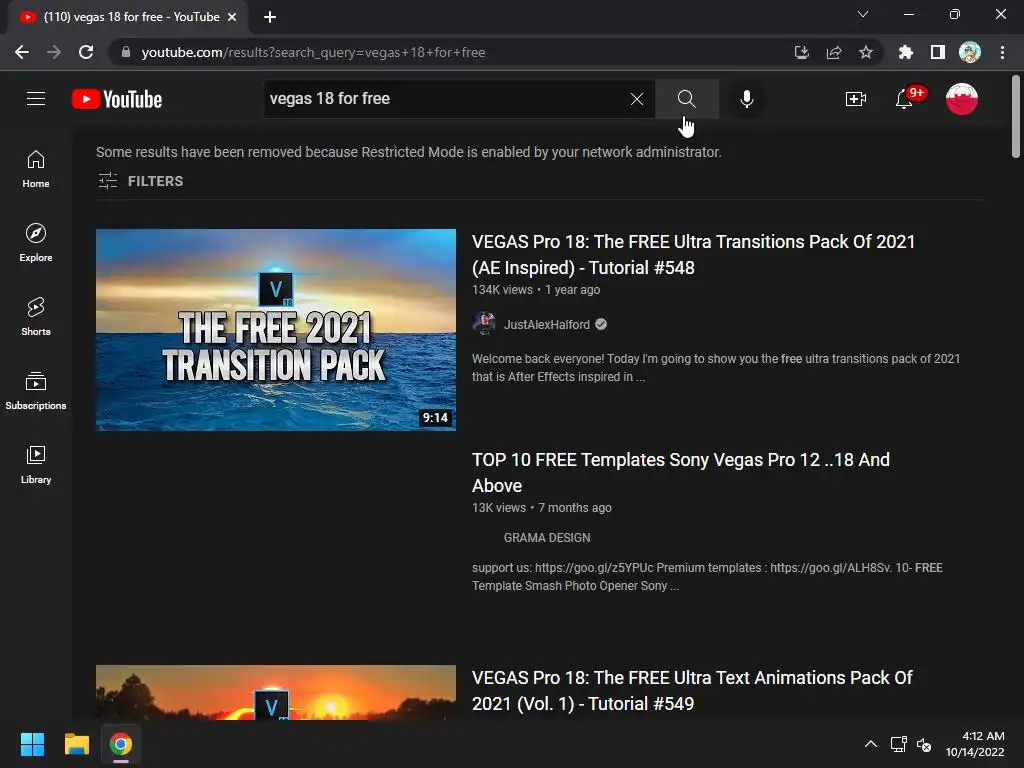Close the 'vegas 18 for free' tab
Screen dimensions: 1024x768
click(232, 17)
